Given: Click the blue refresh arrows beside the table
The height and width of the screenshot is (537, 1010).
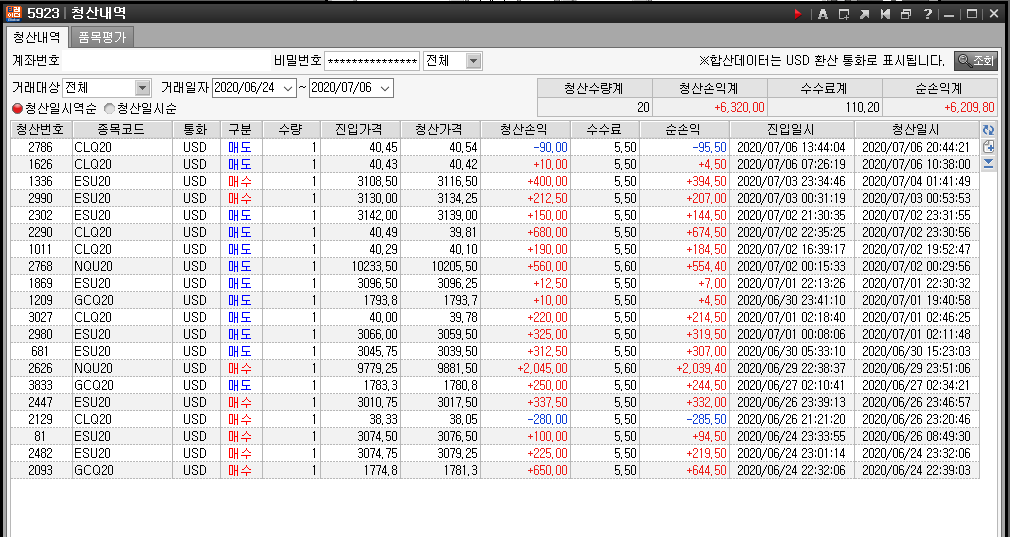Looking at the screenshot, I should [x=989, y=130].
